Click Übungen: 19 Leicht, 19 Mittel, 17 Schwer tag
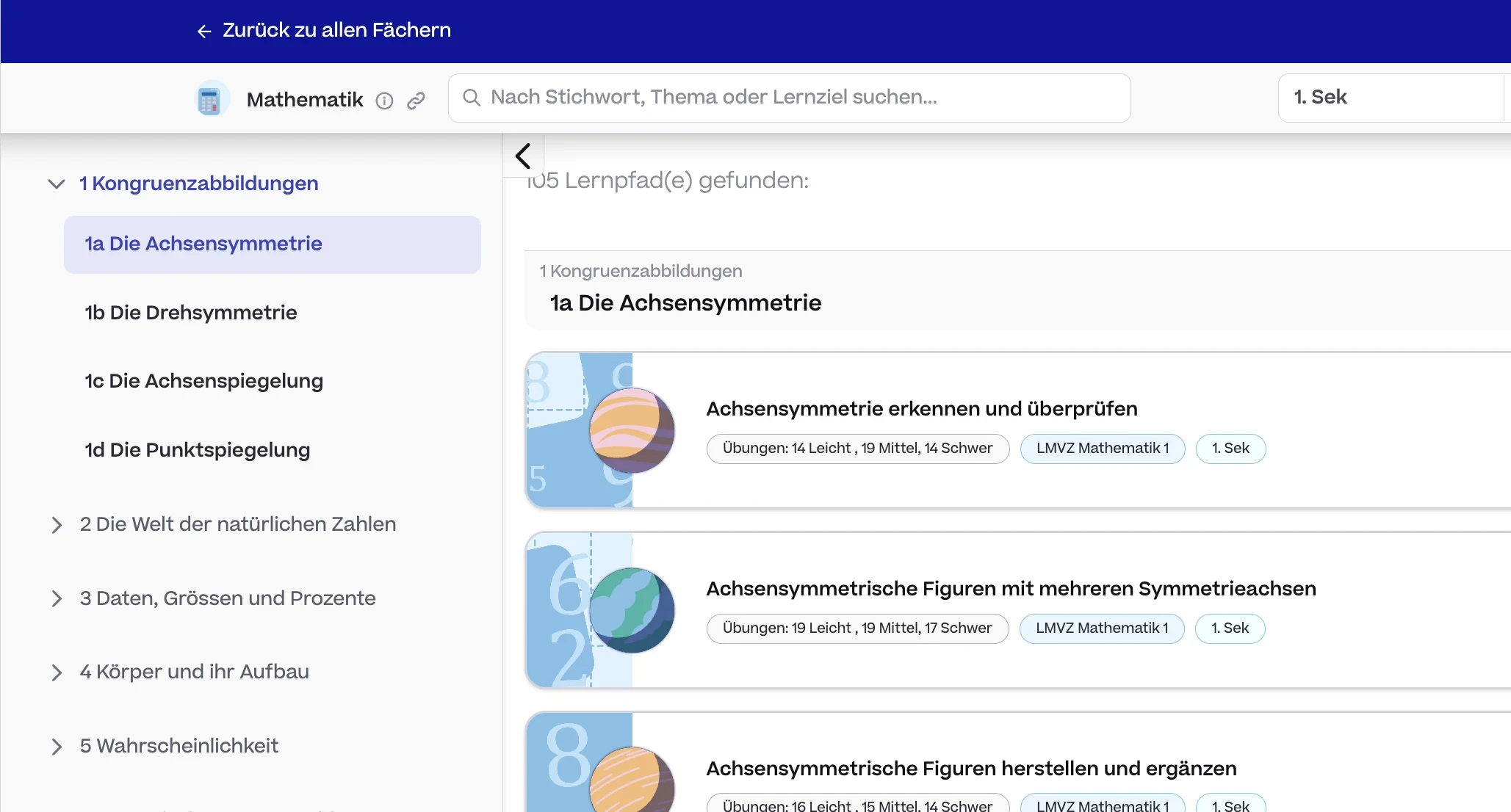 coord(857,628)
